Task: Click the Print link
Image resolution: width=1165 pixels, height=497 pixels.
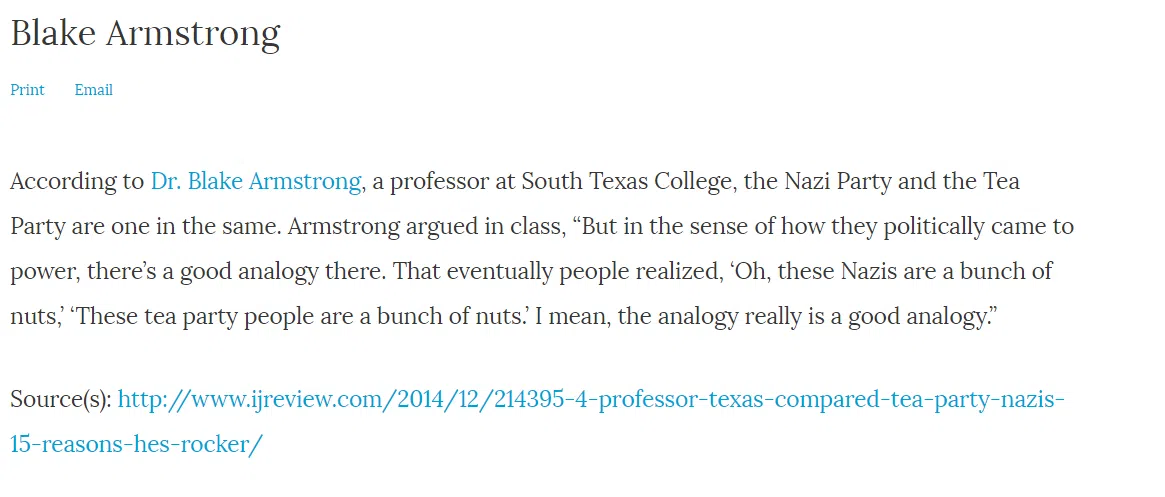Action: click(27, 90)
